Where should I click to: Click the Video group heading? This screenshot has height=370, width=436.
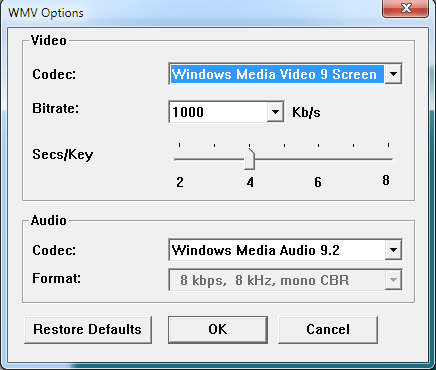[x=49, y=40]
